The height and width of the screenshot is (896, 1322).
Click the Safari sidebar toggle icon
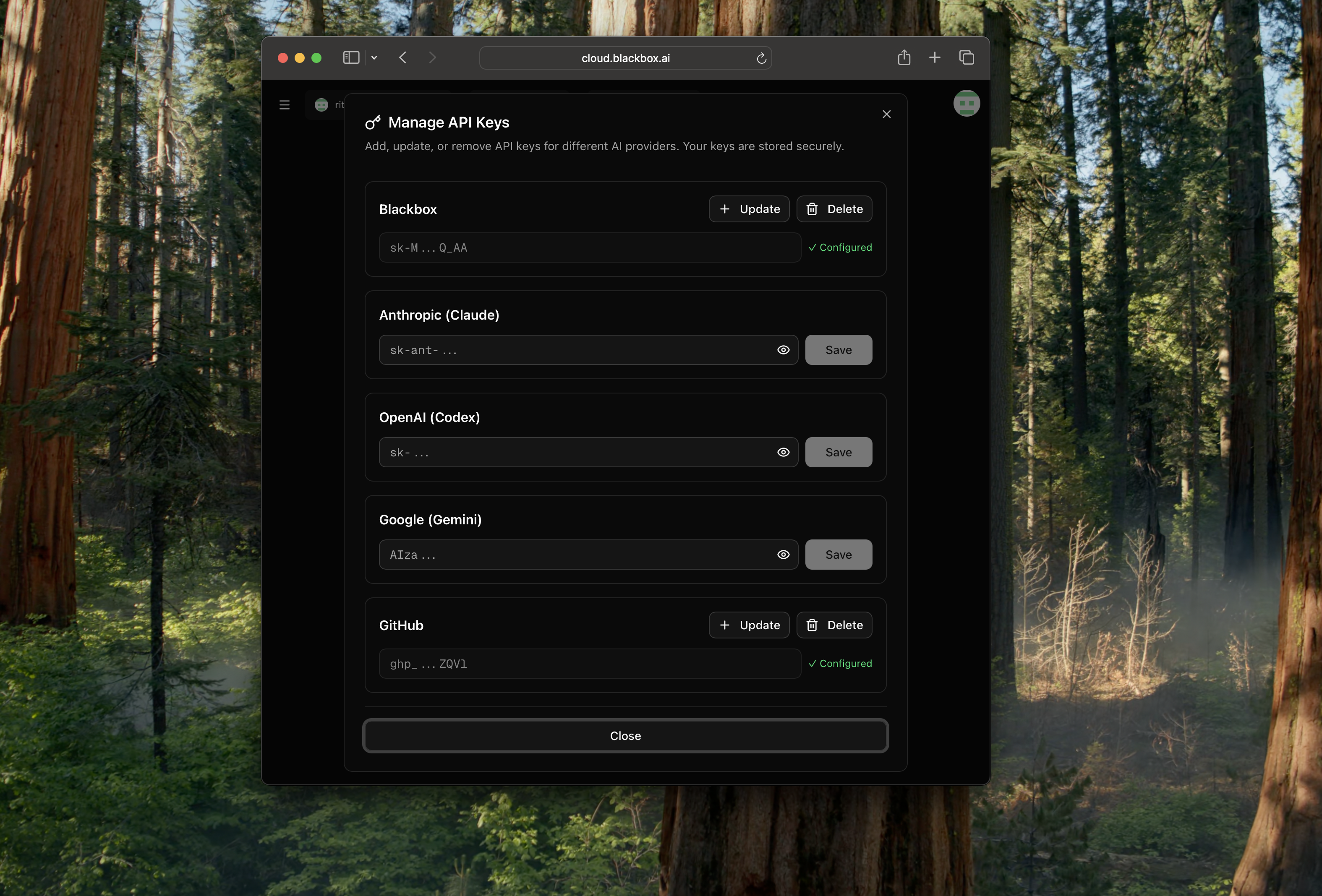[351, 57]
